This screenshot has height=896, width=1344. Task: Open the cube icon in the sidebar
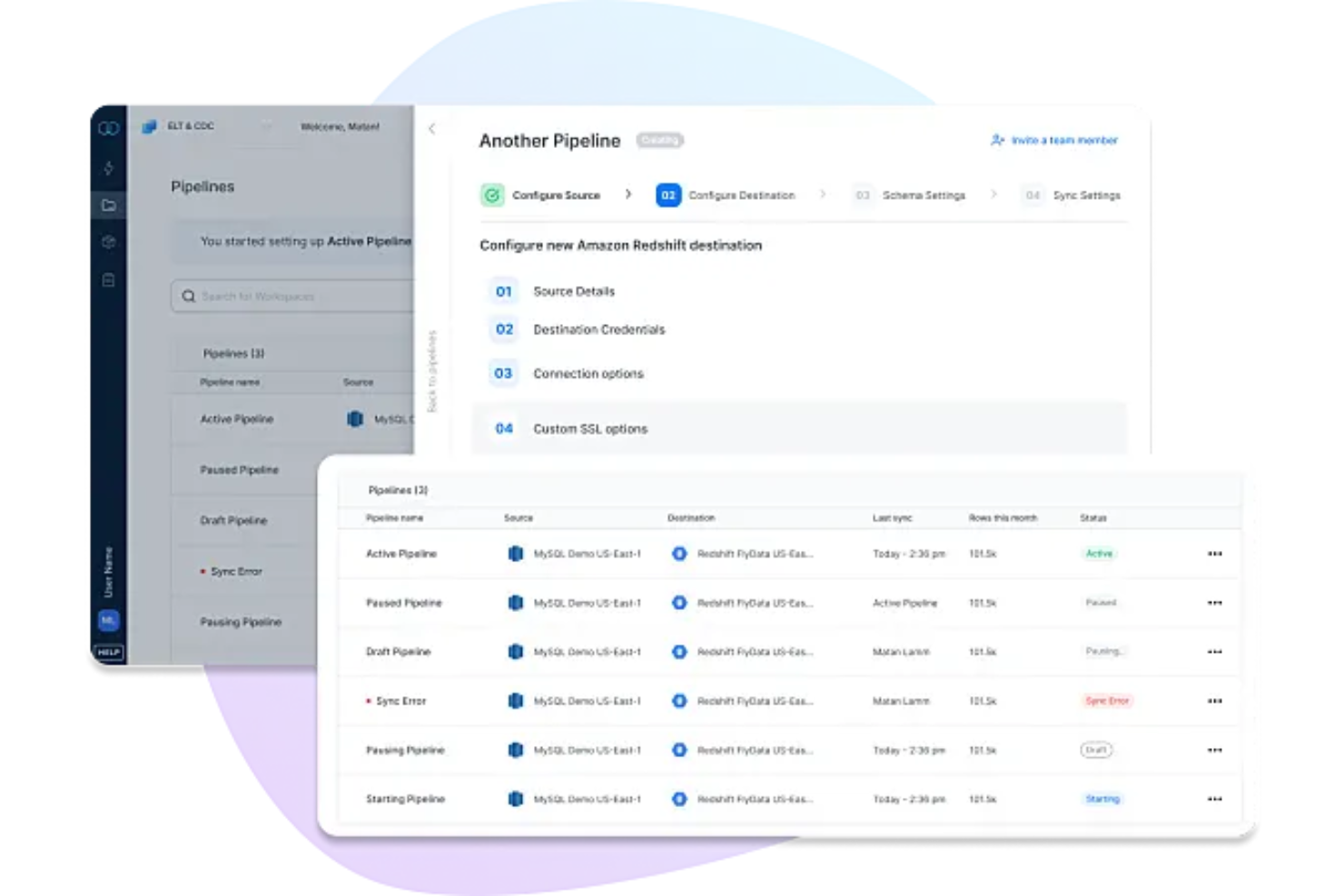click(x=109, y=242)
